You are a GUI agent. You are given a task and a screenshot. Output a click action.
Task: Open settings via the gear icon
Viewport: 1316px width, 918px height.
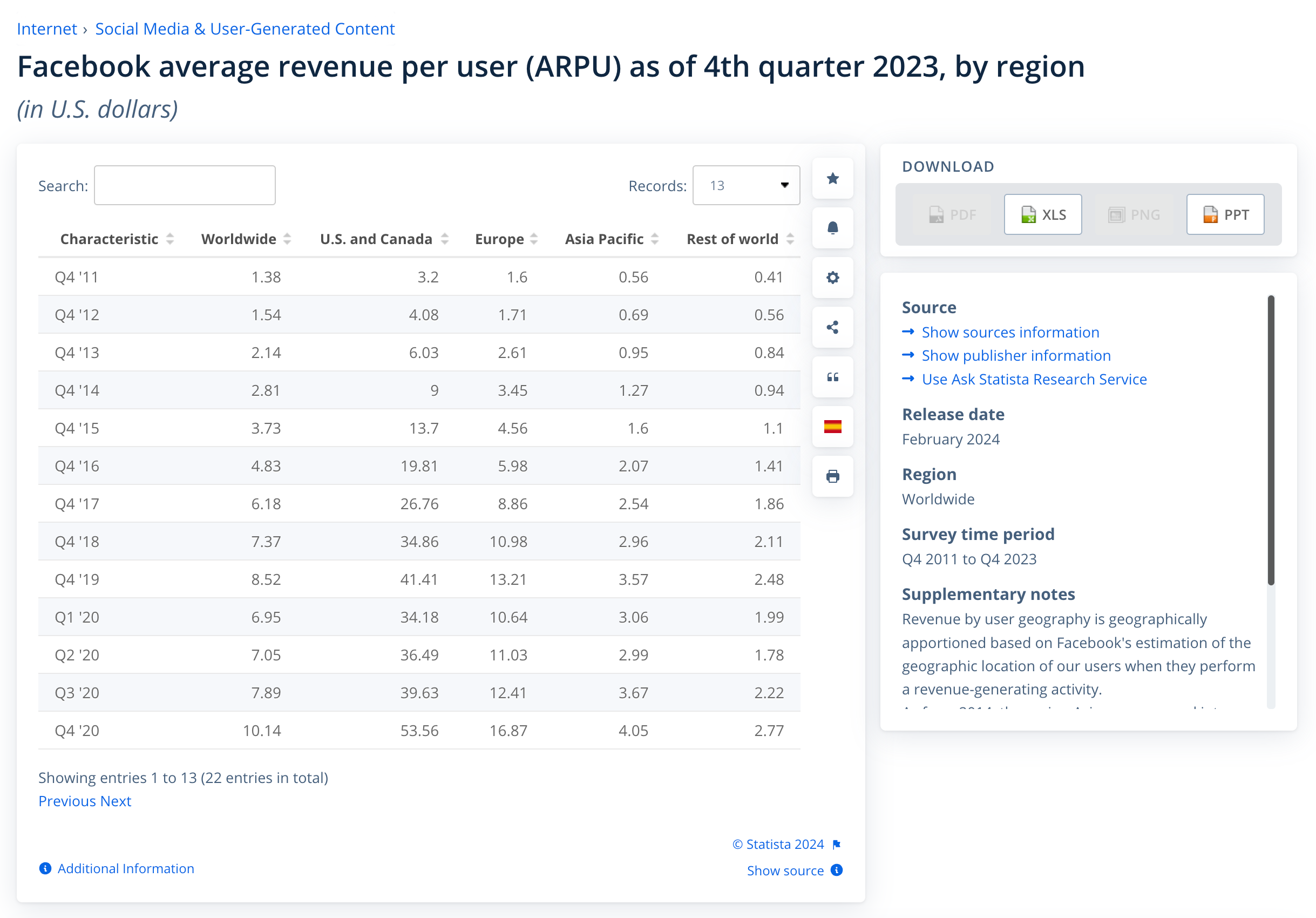tap(832, 278)
